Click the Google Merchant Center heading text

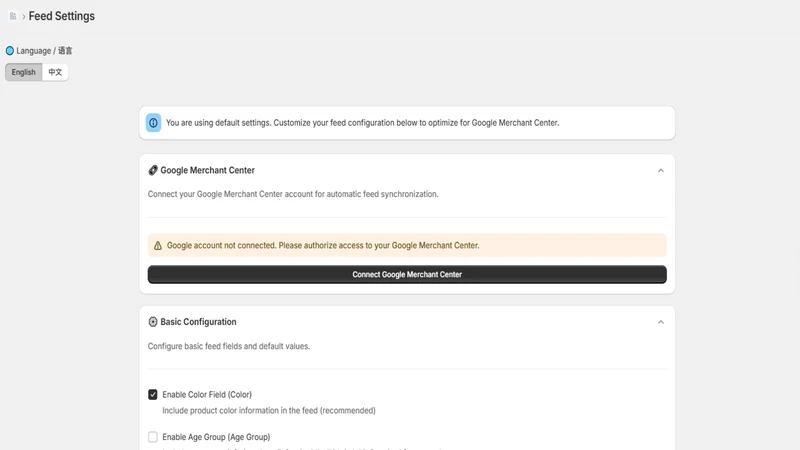point(207,170)
